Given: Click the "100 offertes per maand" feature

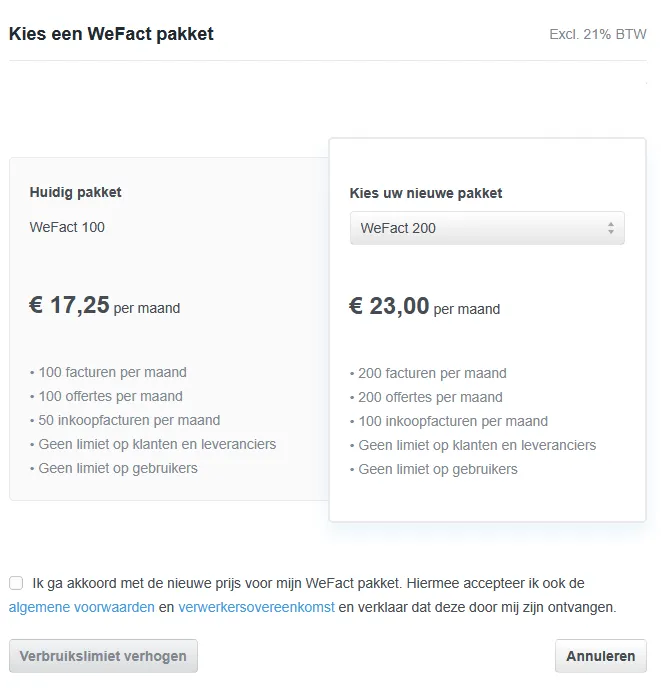Looking at the screenshot, I should pos(110,396).
